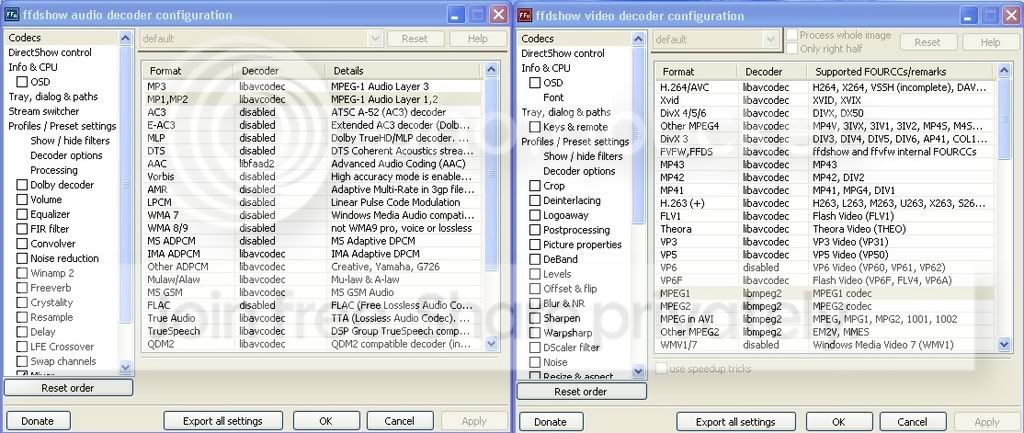This screenshot has width=1024, height=433.
Task: Enable OSD checkbox in audio decoder window
Action: 22,82
